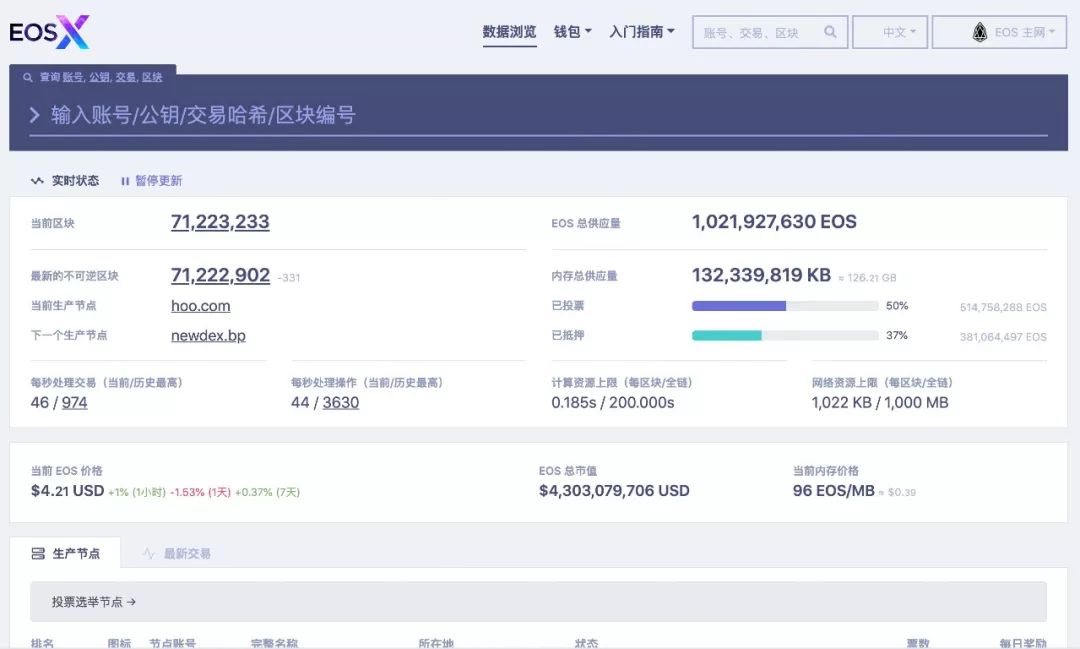The image size is (1080, 649).
Task: Open producer hoo.com link
Action: click(x=200, y=306)
